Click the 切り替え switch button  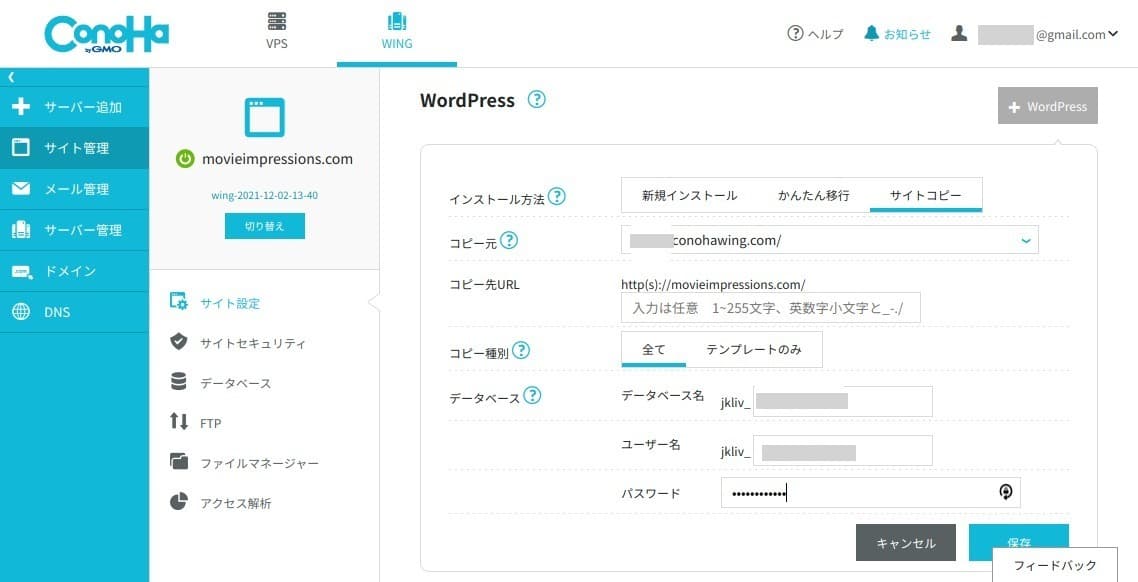264,226
